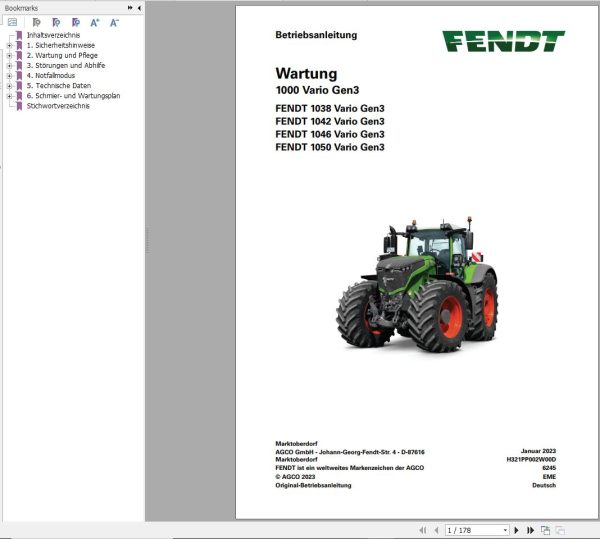Click the grayed next view icon
The width and height of the screenshot is (600, 539).
[560, 530]
